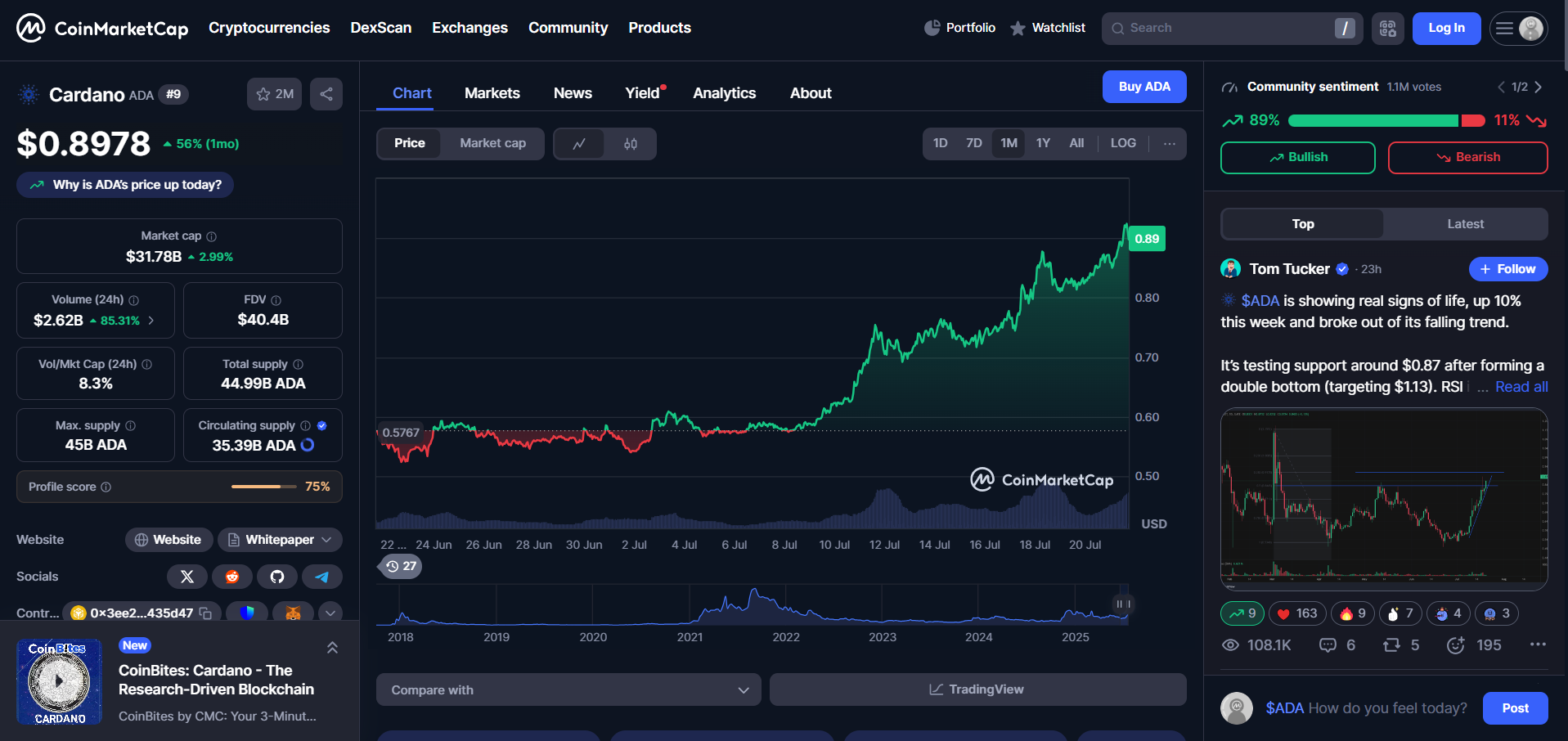
Task: Open post more options ellipsis
Action: click(1538, 644)
